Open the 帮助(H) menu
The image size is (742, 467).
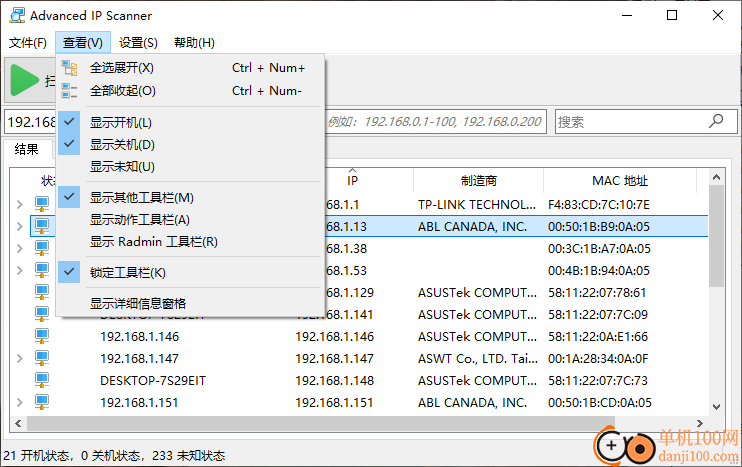pyautogui.click(x=194, y=43)
